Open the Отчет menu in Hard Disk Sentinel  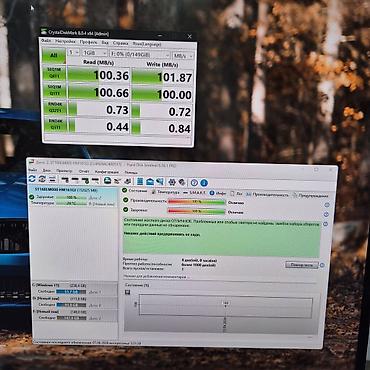click(x=84, y=171)
